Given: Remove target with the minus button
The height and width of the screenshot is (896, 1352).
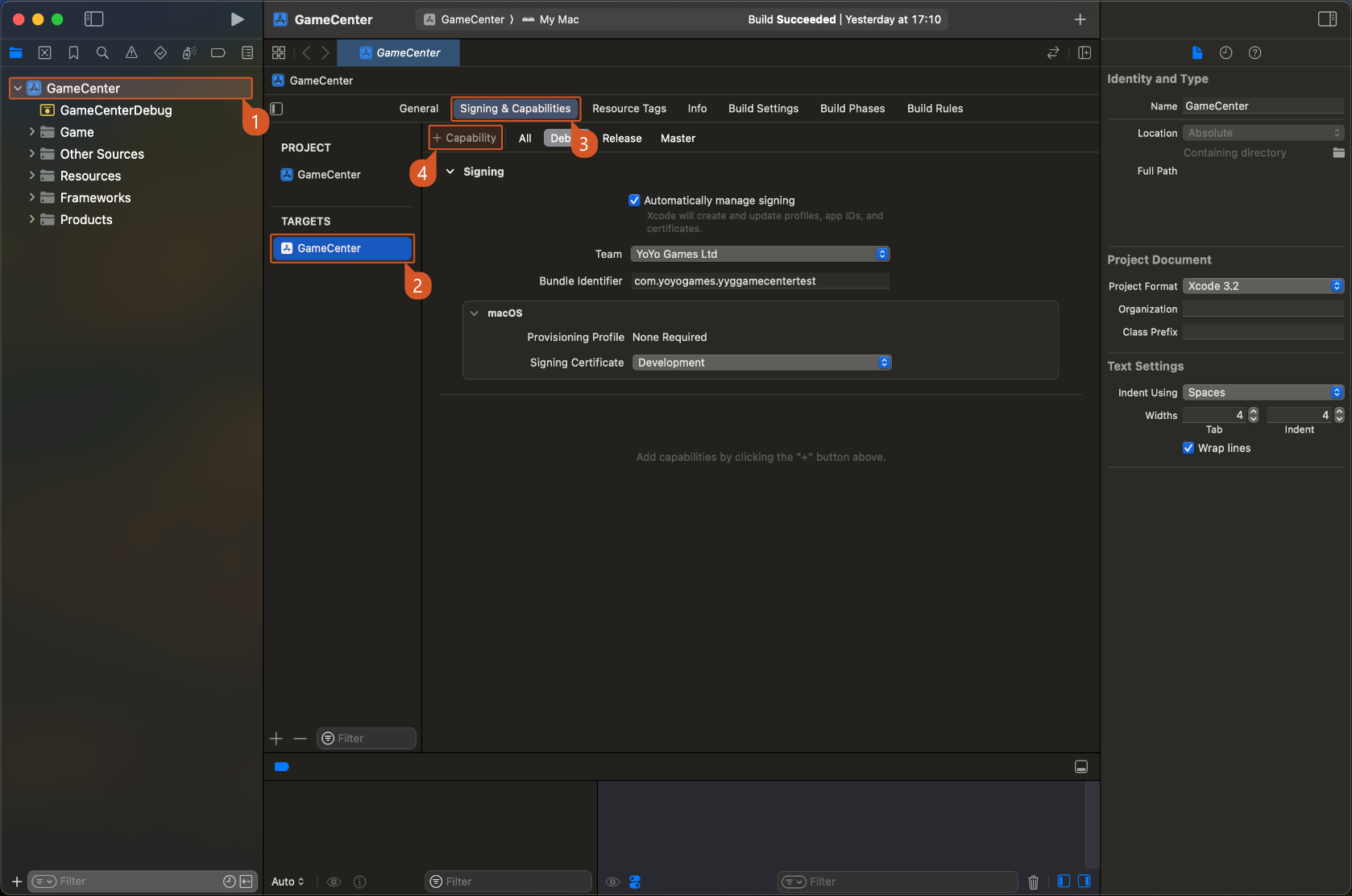Looking at the screenshot, I should click(x=301, y=739).
